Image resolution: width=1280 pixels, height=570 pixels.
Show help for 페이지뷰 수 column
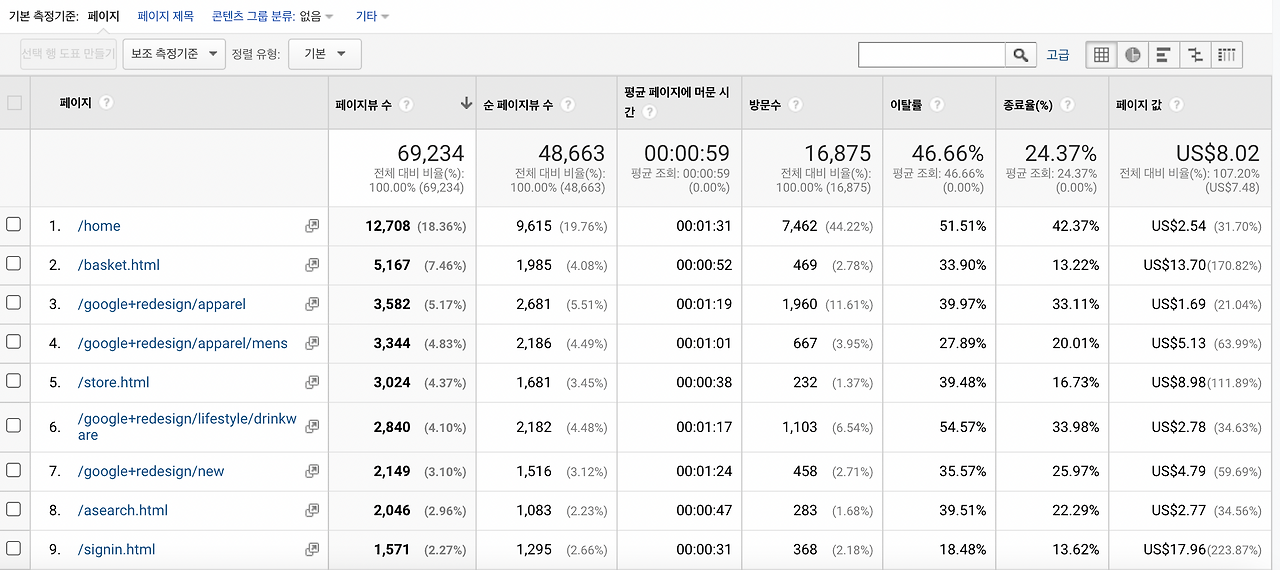point(406,104)
